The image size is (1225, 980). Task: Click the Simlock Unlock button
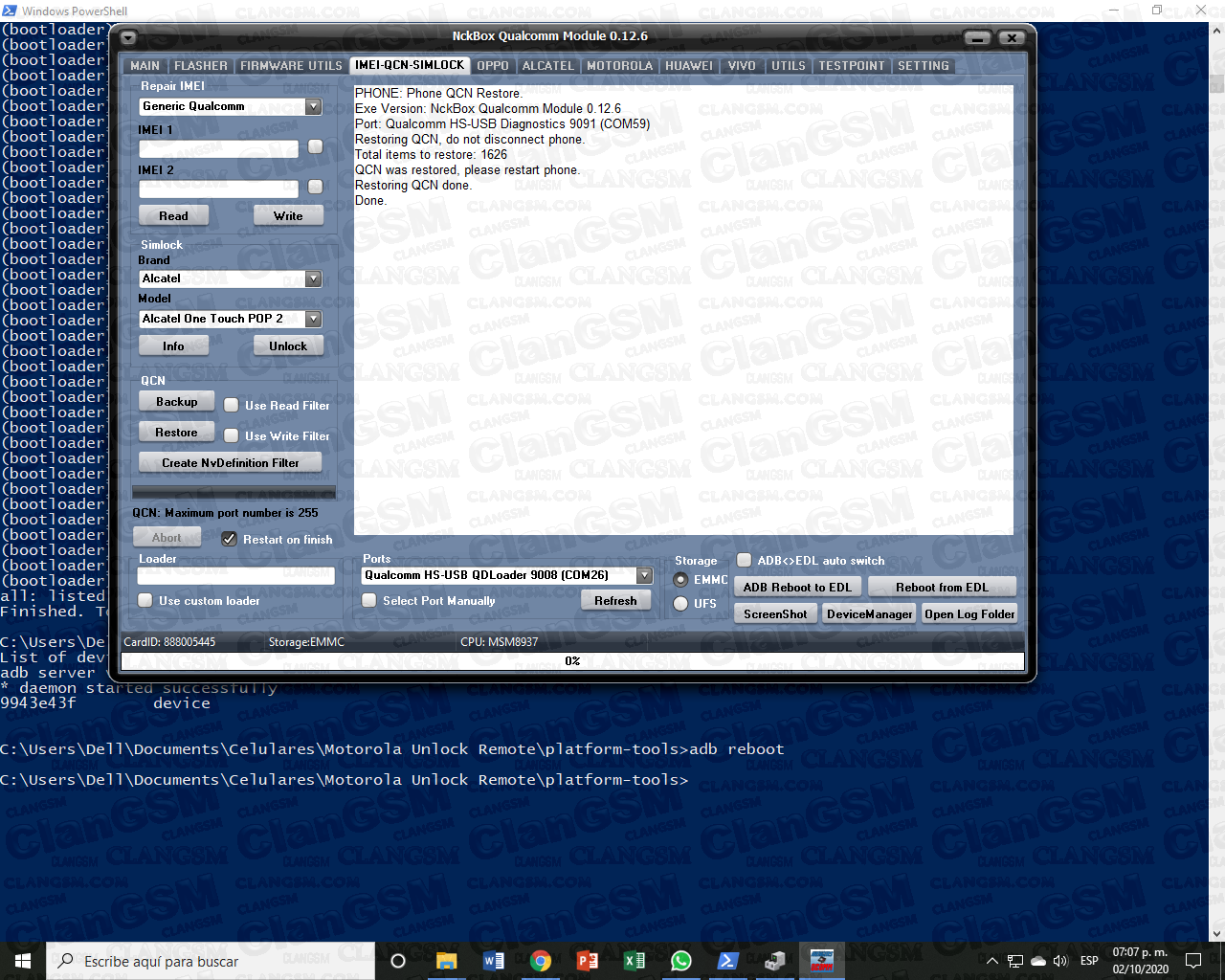[x=288, y=345]
